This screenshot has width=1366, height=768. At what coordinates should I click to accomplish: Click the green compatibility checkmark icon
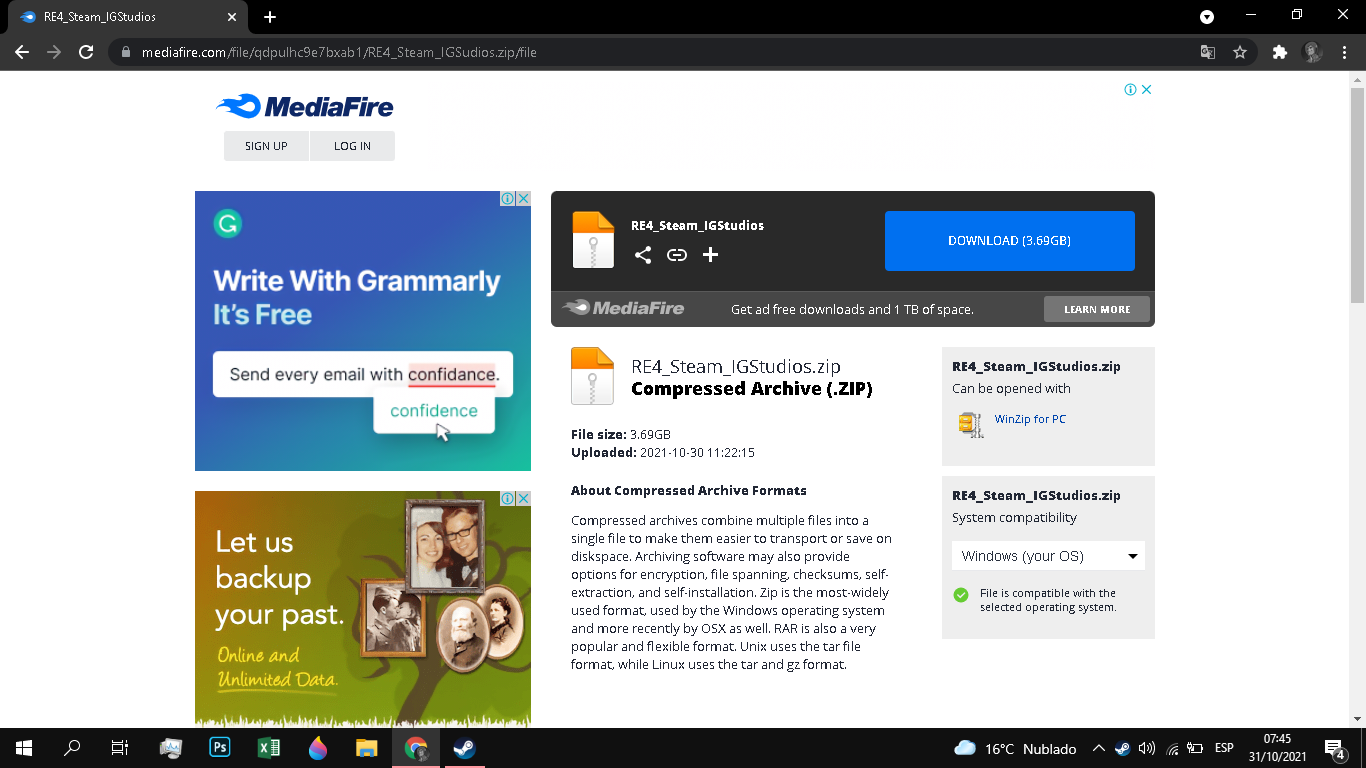coord(961,595)
